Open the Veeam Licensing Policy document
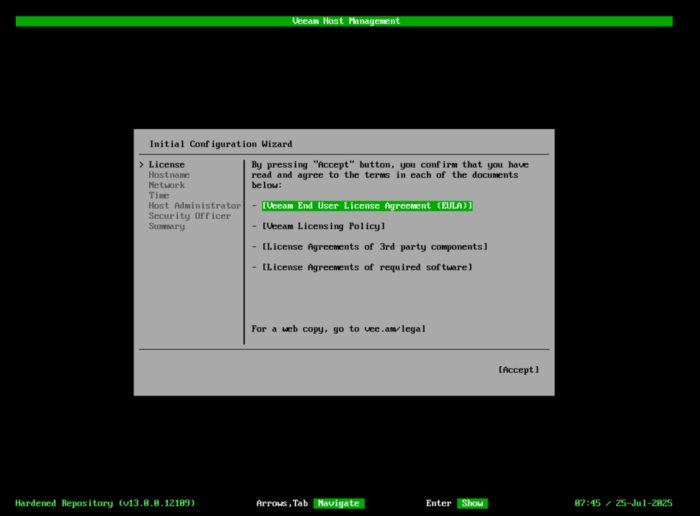700x516 pixels. [x=323, y=226]
